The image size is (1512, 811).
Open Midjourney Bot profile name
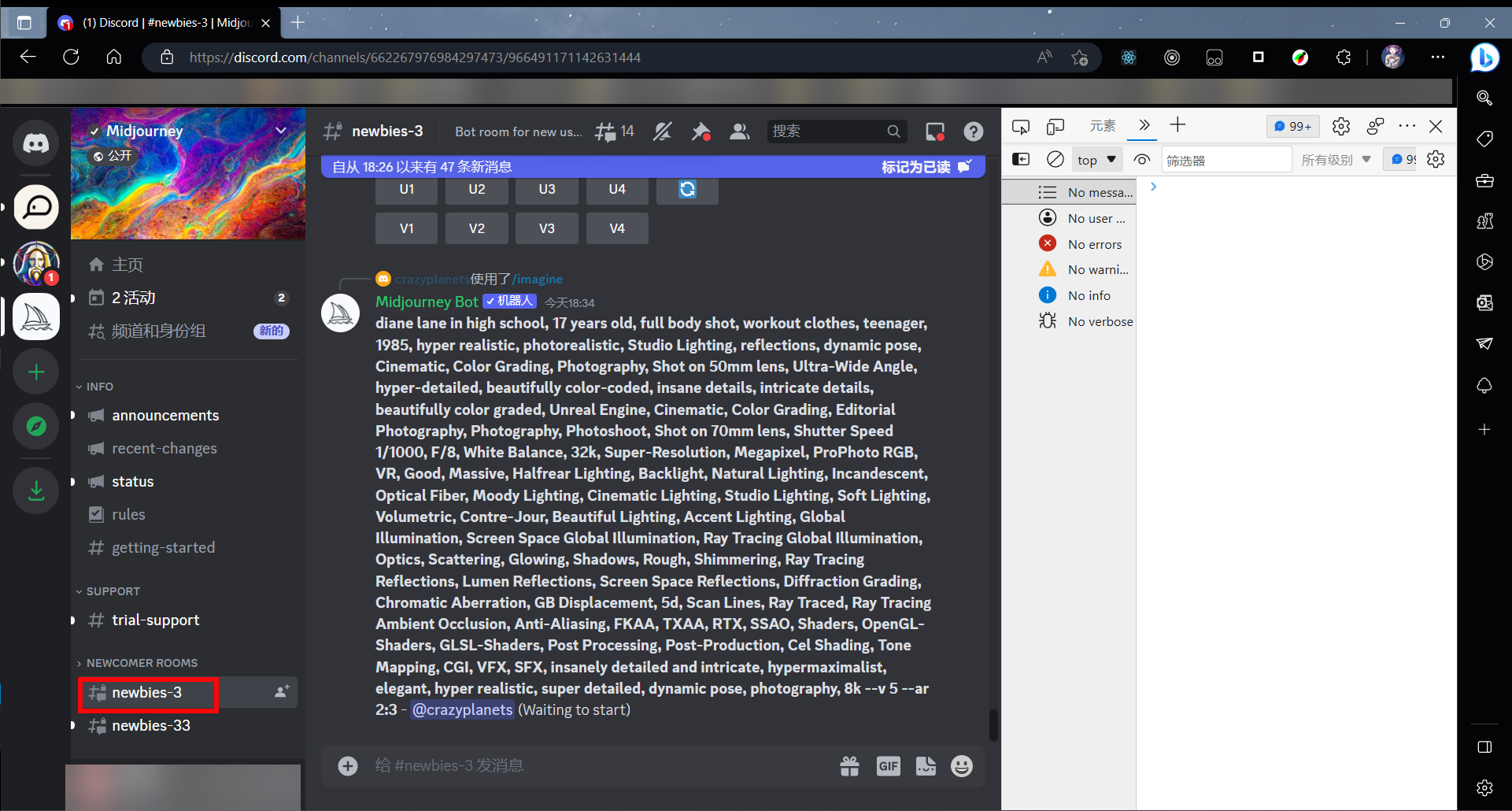427,302
